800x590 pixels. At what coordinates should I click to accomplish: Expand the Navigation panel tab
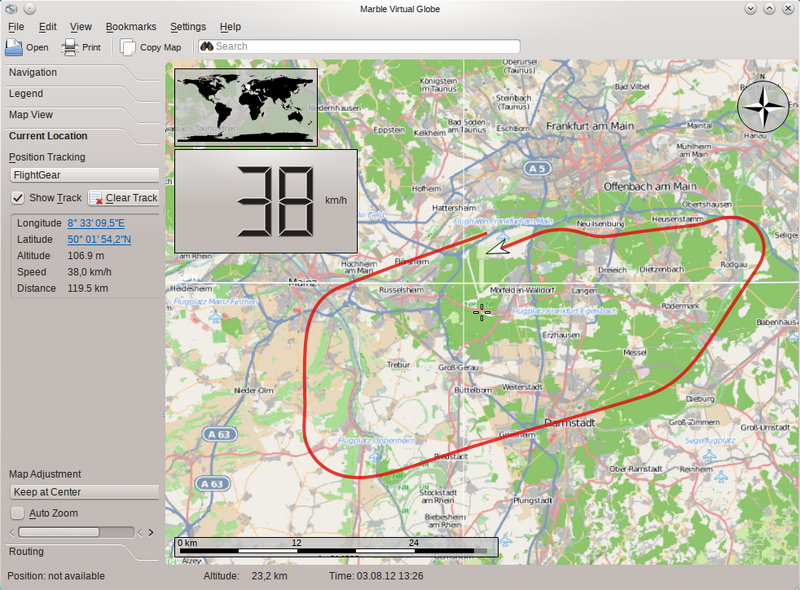point(33,72)
